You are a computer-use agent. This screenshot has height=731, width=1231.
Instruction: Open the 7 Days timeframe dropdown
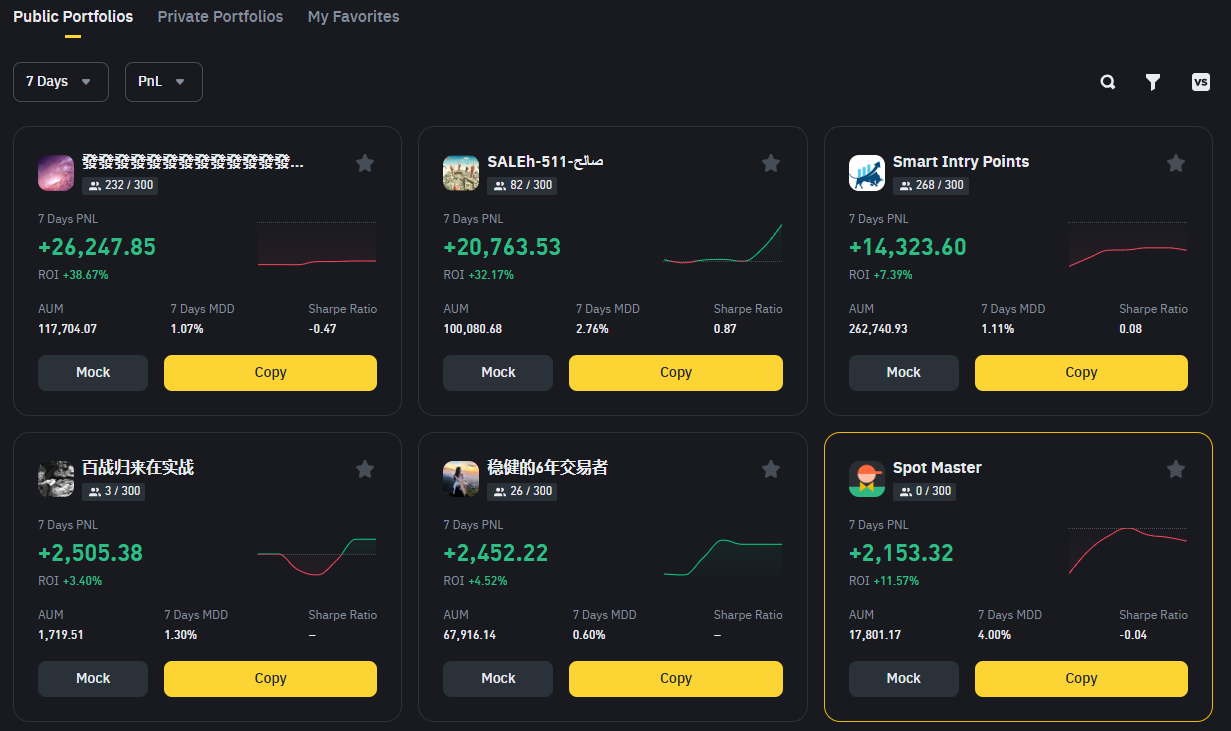click(60, 82)
